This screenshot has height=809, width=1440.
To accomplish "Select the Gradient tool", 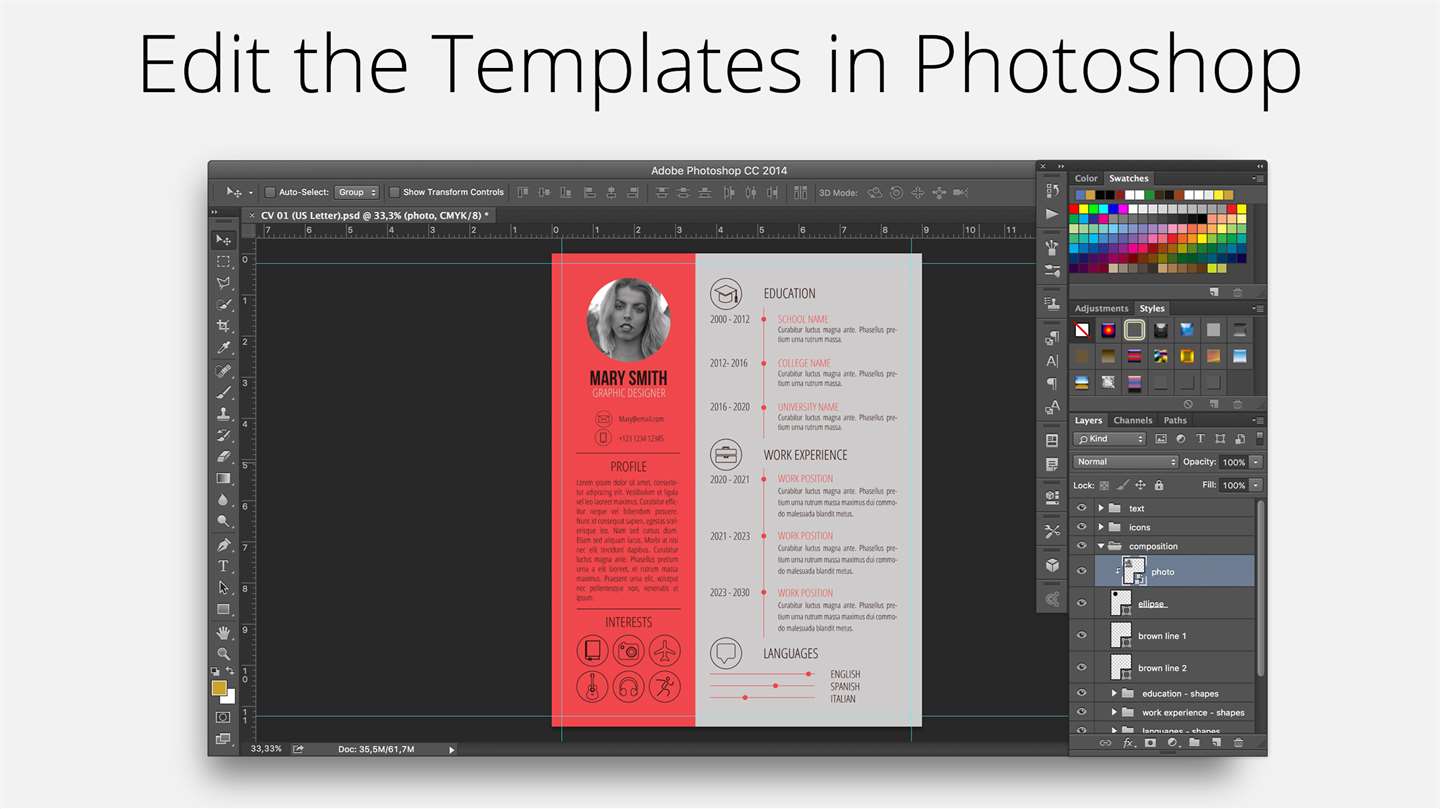I will [x=223, y=479].
